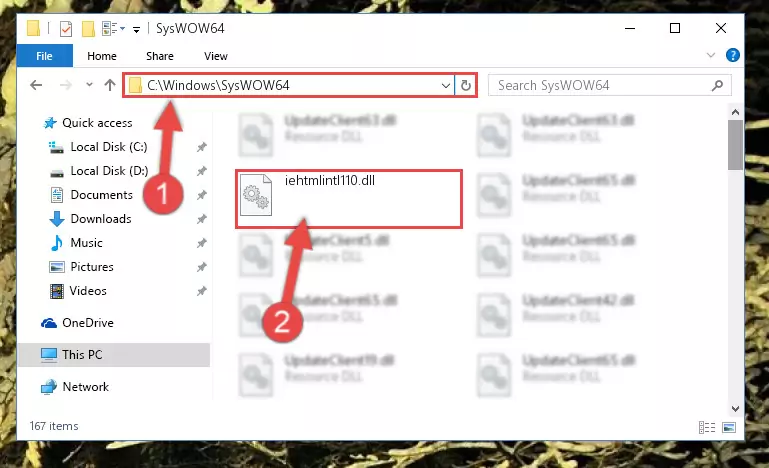The height and width of the screenshot is (468, 769).
Task: Select the iehtmlintl110.dll file
Action: 349,199
